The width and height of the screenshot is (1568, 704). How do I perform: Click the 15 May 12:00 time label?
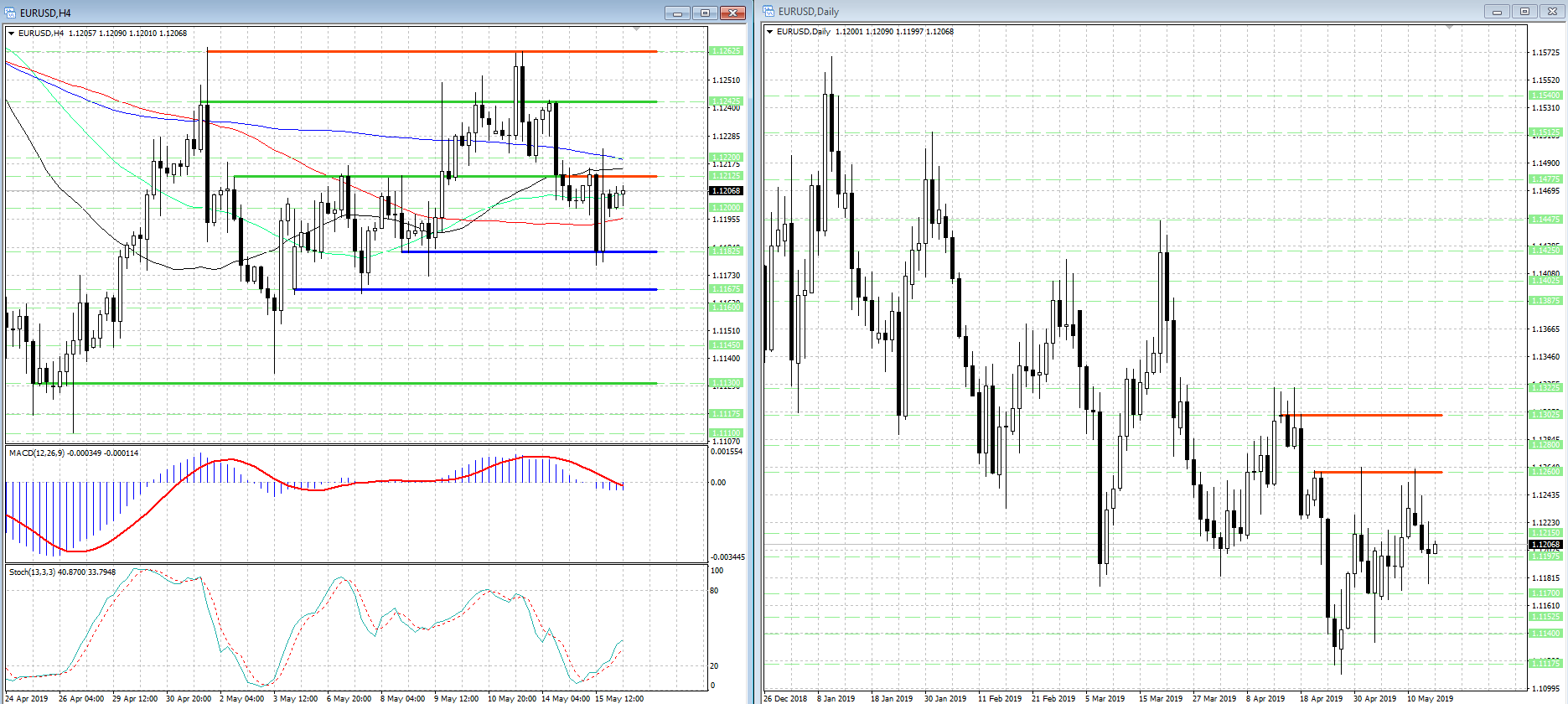coord(619,698)
